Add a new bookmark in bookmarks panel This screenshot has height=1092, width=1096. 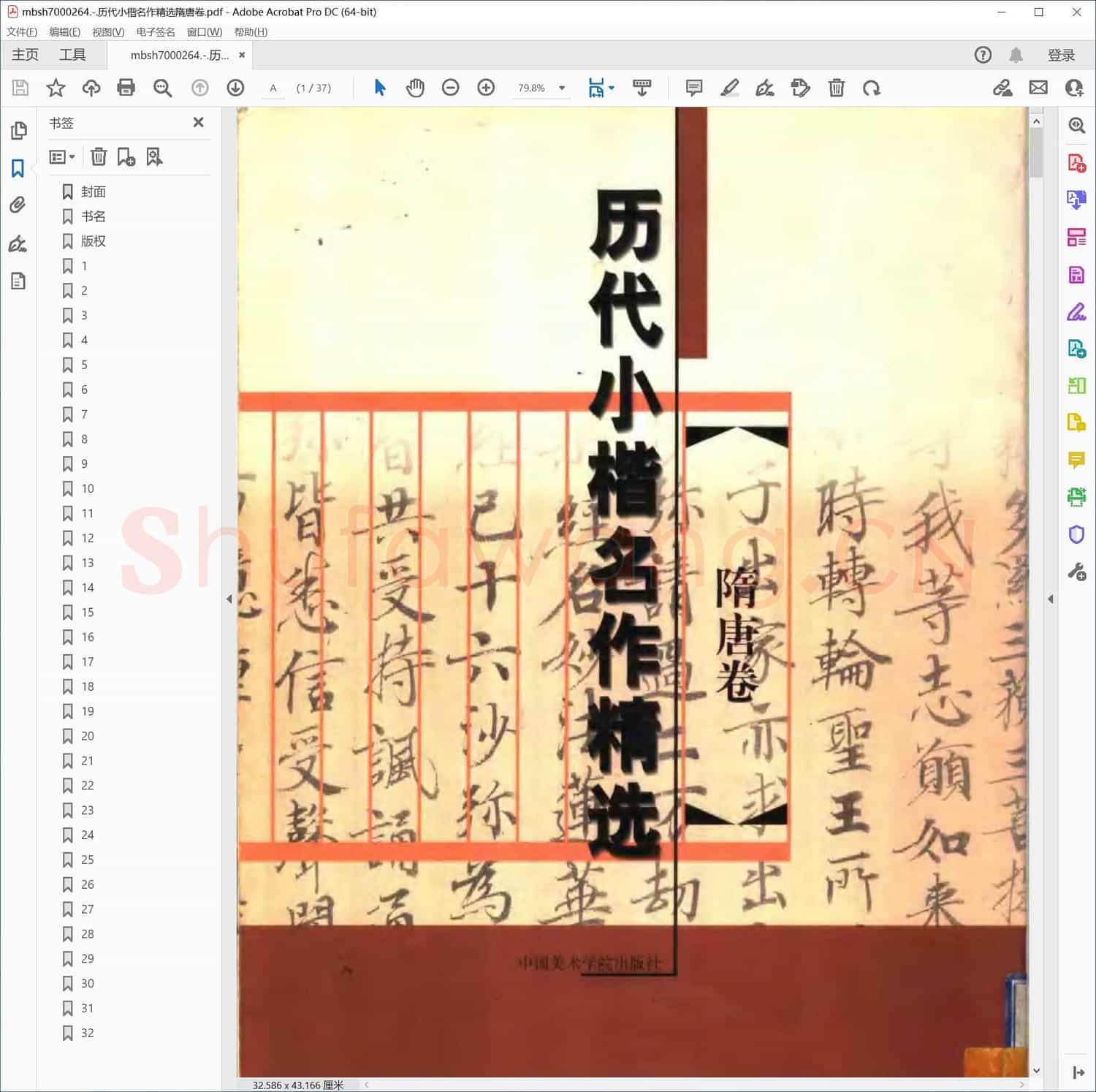point(126,156)
